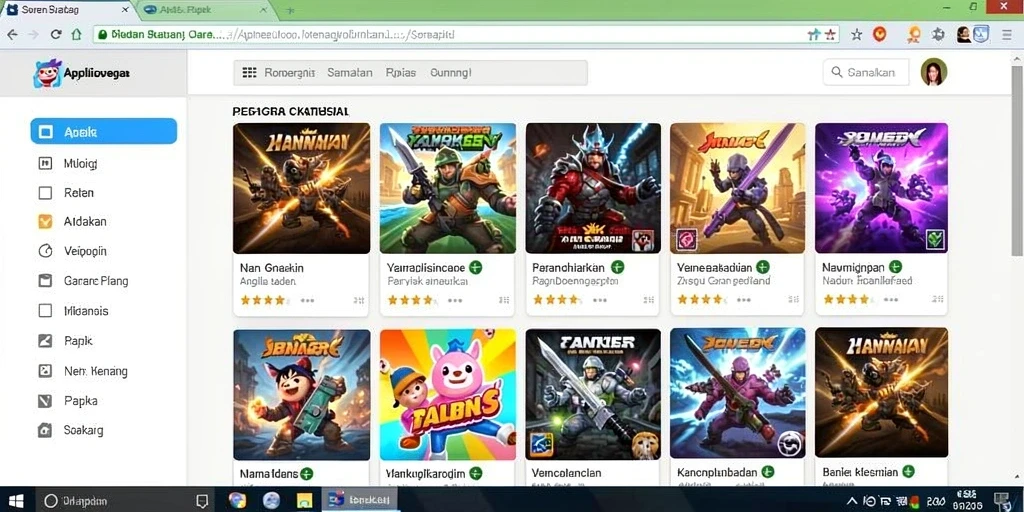Switch to the second browser tab
This screenshot has width=1024, height=512.
coord(204,10)
